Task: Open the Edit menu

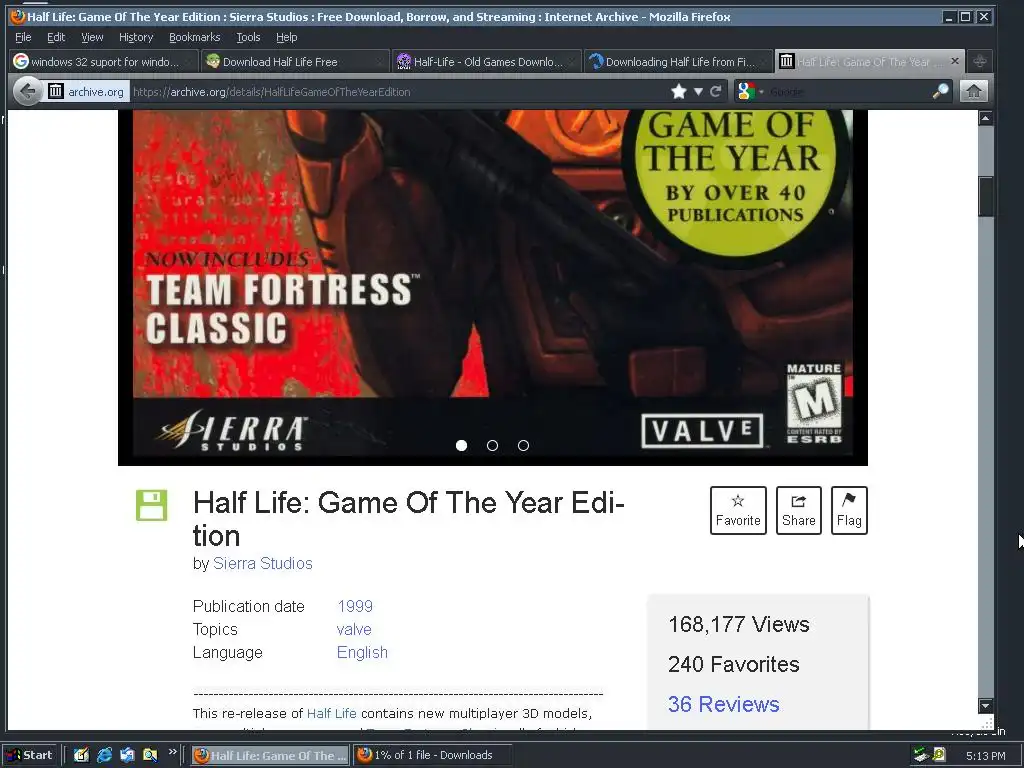Action: (56, 37)
